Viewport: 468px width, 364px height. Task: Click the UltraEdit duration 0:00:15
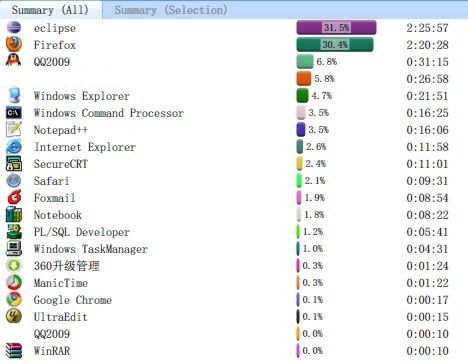(427, 317)
